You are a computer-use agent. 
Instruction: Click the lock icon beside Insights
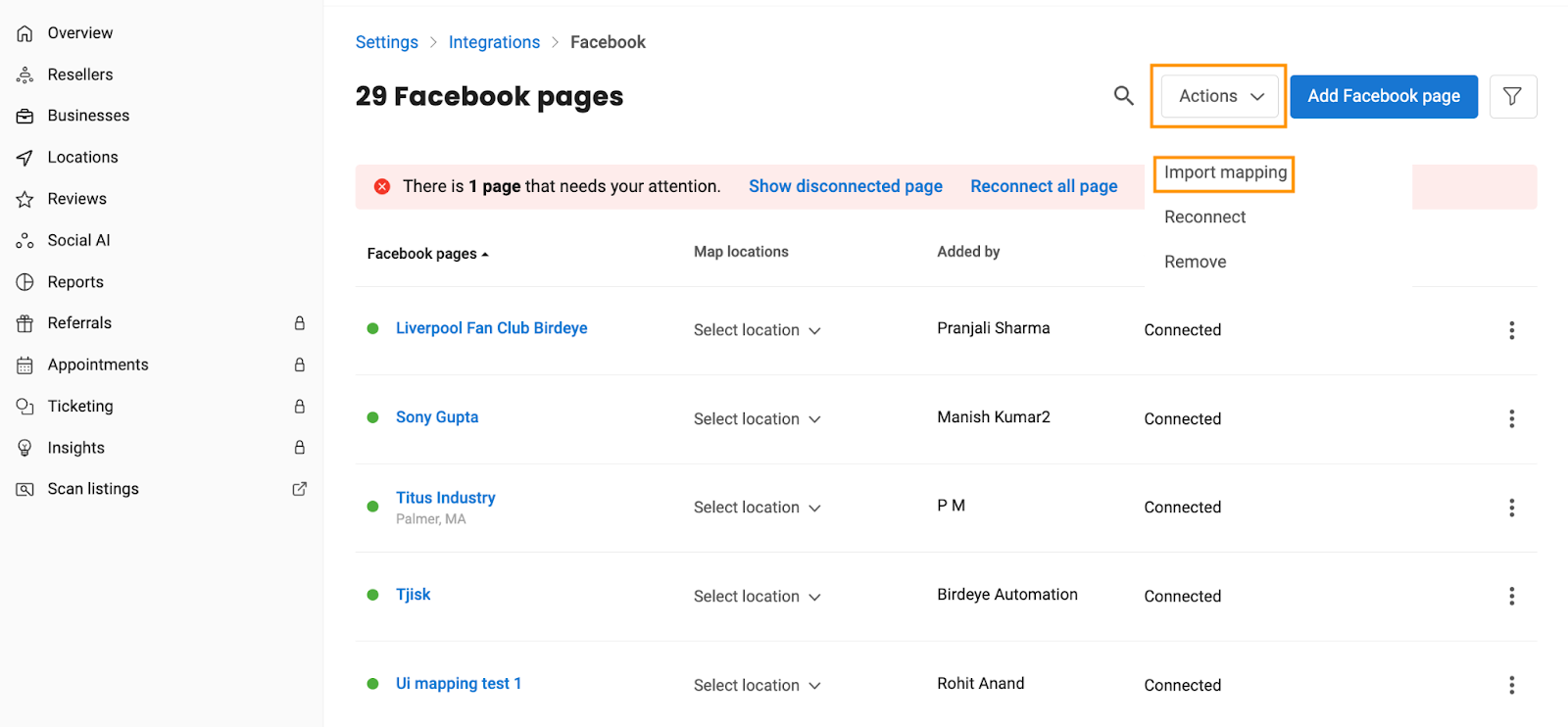tap(300, 447)
